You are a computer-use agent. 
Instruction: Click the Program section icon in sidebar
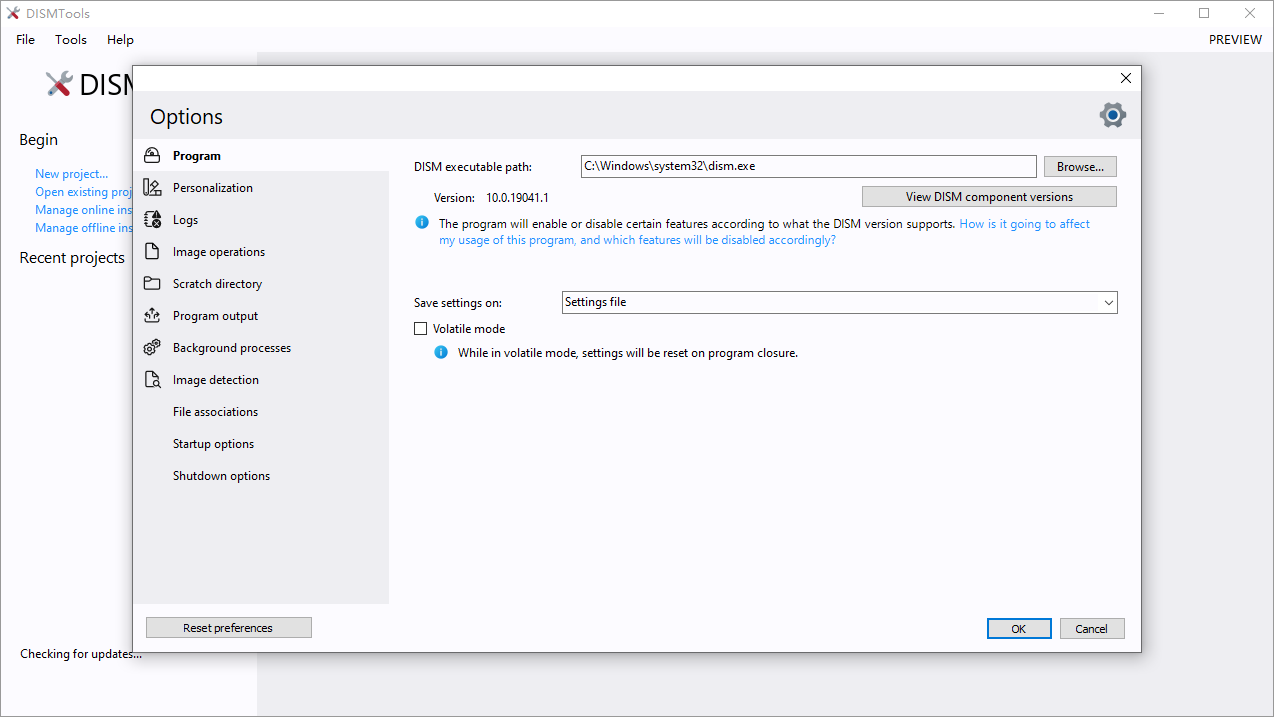click(152, 156)
